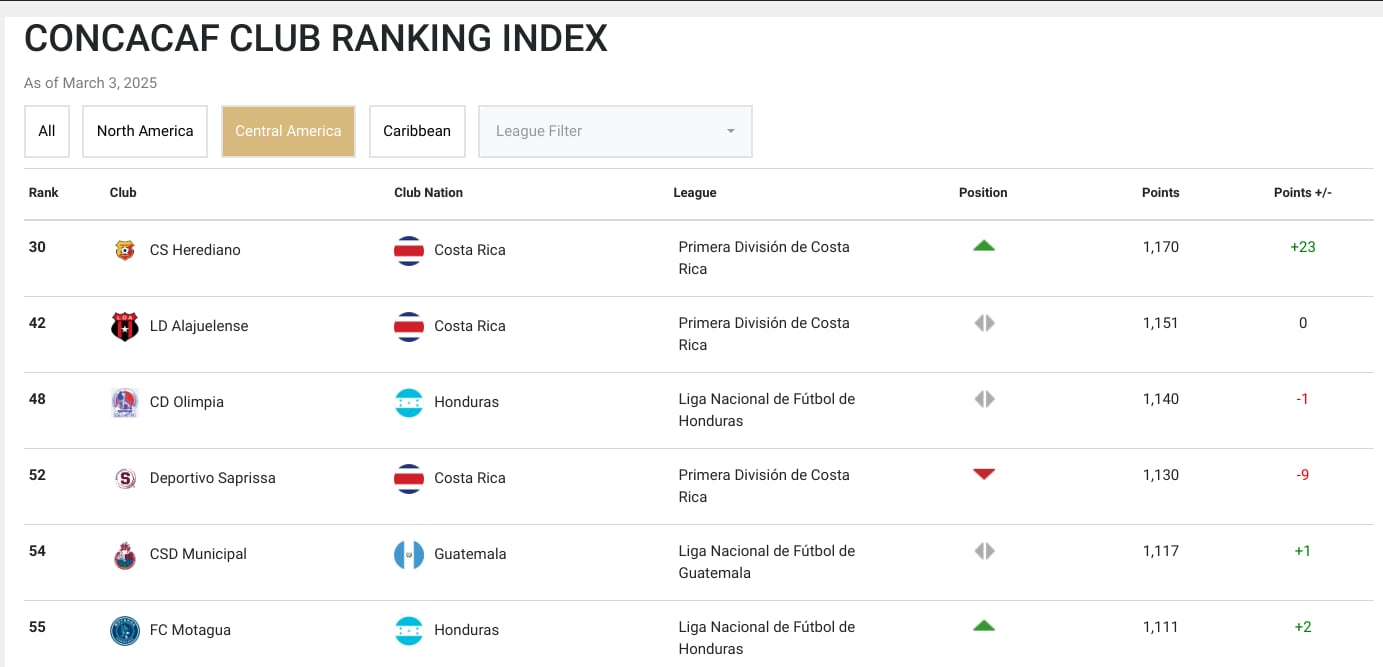Click Deportivo Saprissa's red down position arrow
This screenshot has height=667, width=1383.
984,474
